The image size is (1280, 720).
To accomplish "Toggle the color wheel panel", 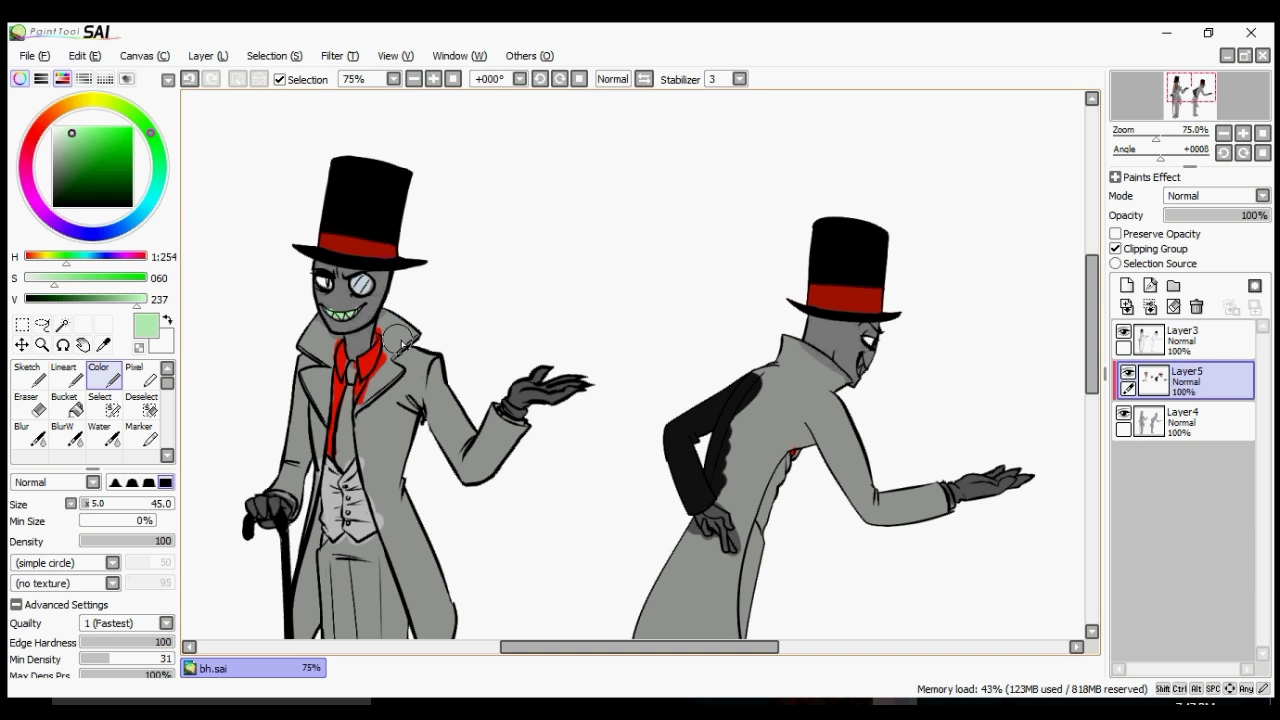I will (x=20, y=79).
